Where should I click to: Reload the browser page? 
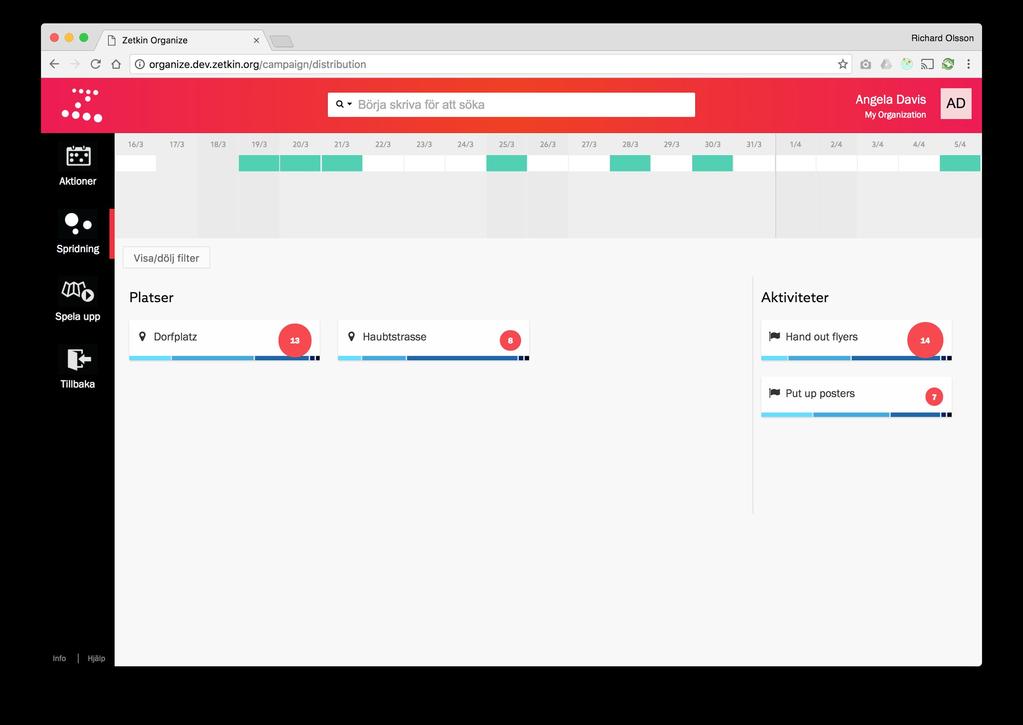(95, 64)
